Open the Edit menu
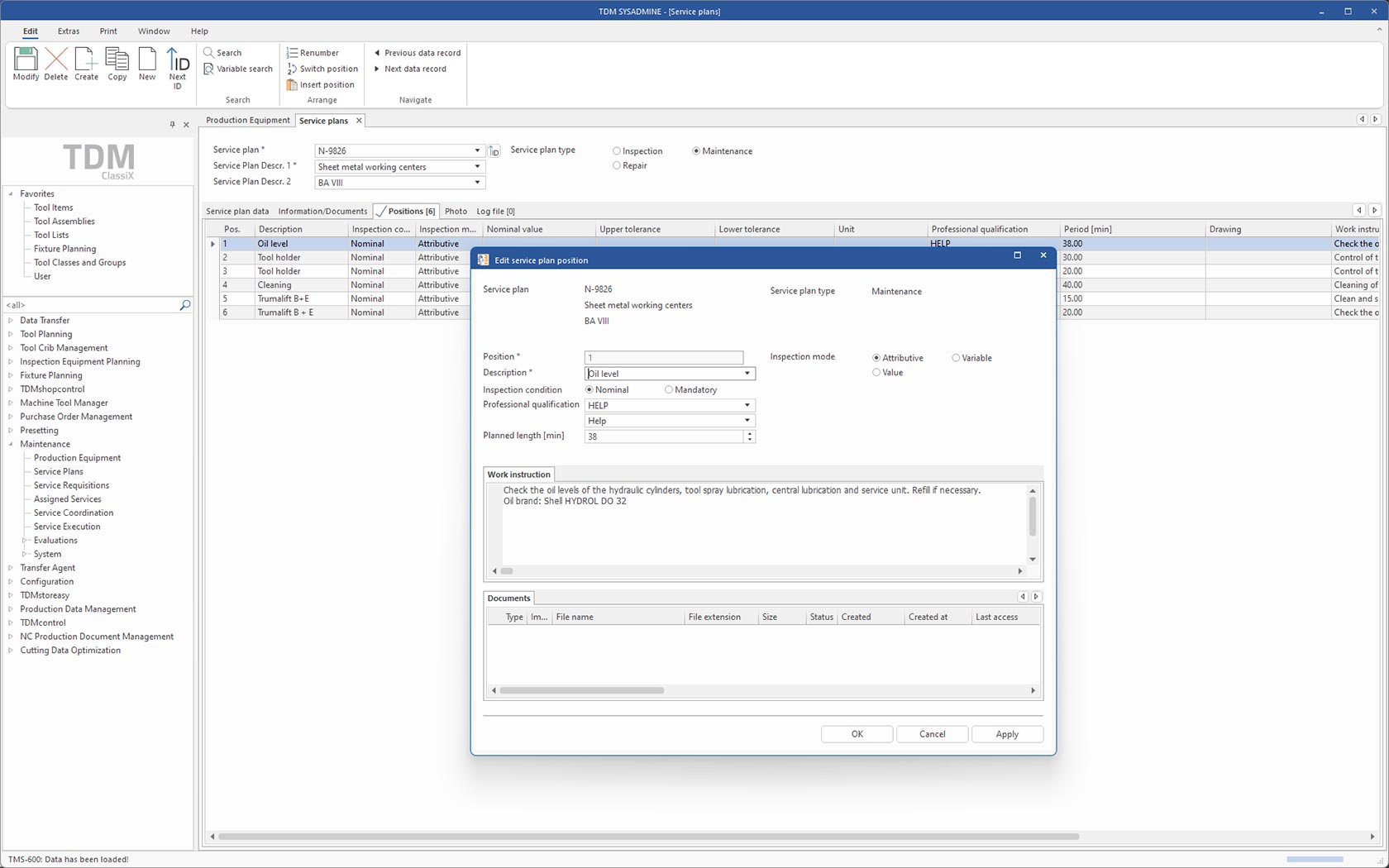The width and height of the screenshot is (1389, 868). tap(30, 31)
